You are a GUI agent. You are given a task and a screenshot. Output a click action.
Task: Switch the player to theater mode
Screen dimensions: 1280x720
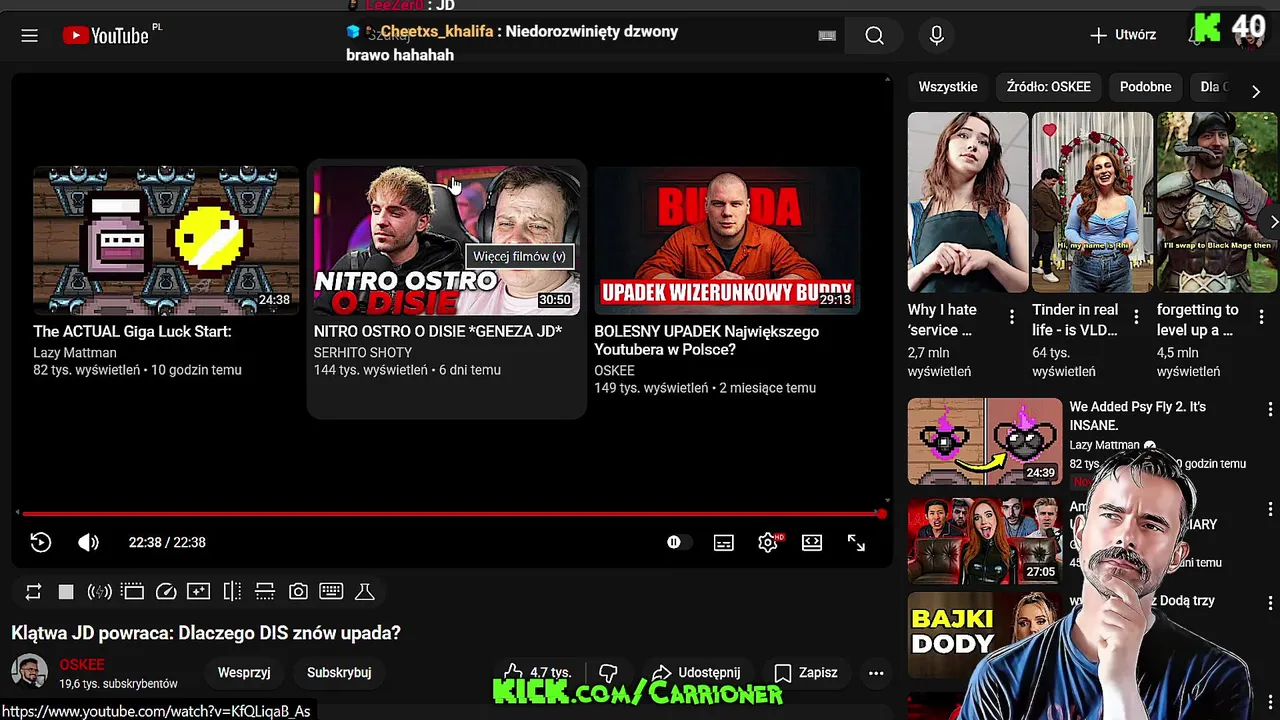point(812,542)
